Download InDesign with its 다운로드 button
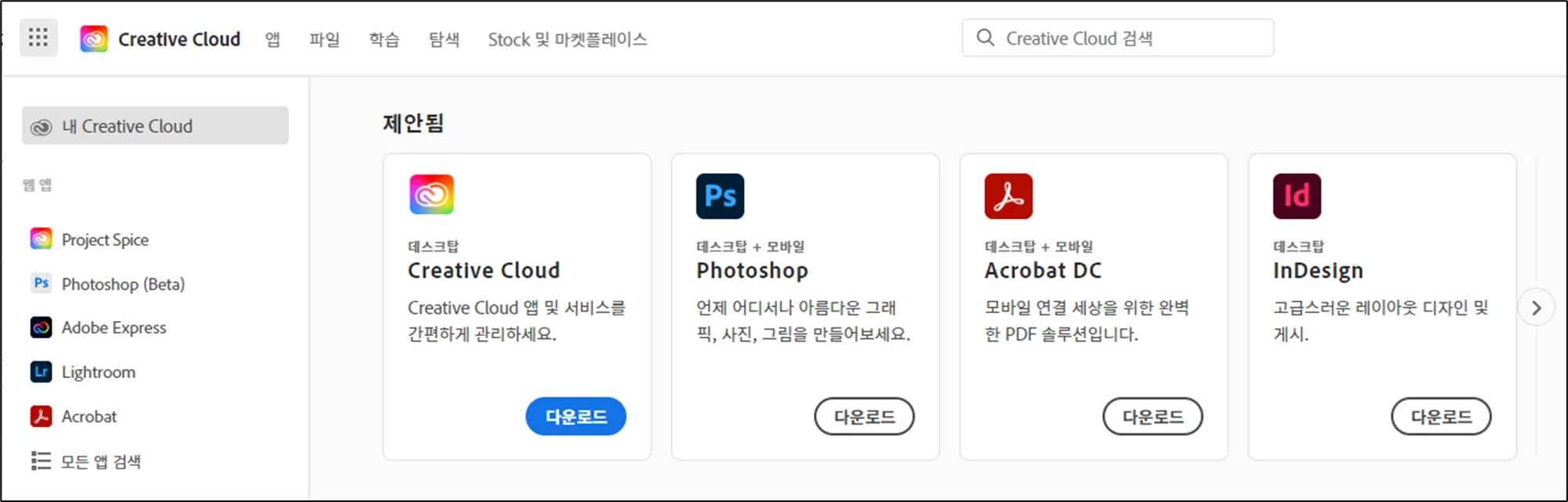Screen dimensions: 1568x502 point(1441,417)
